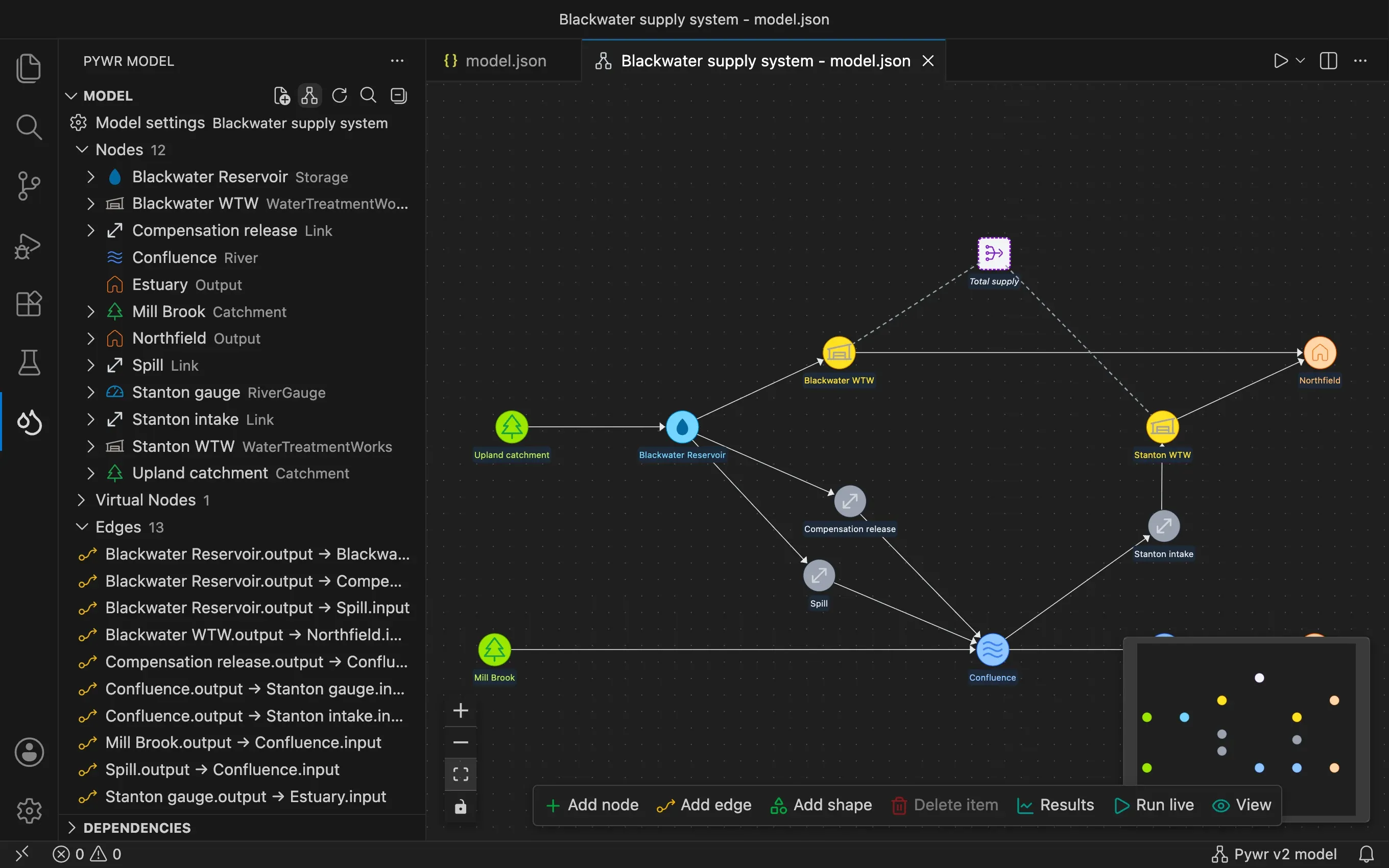The width and height of the screenshot is (1389, 868).
Task: Refresh the model tree
Action: pyautogui.click(x=339, y=95)
